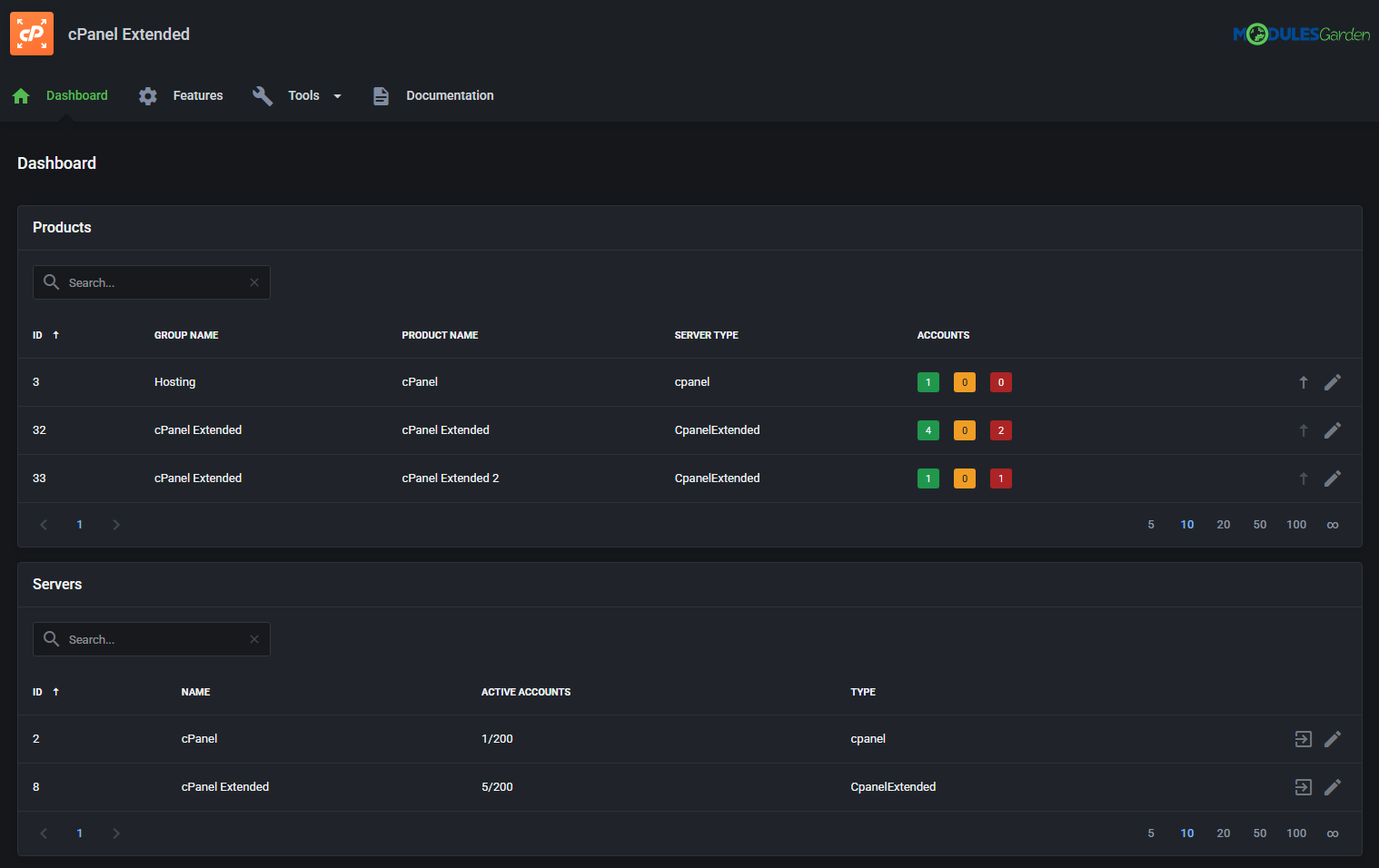Select Servers page number 1

click(x=80, y=833)
